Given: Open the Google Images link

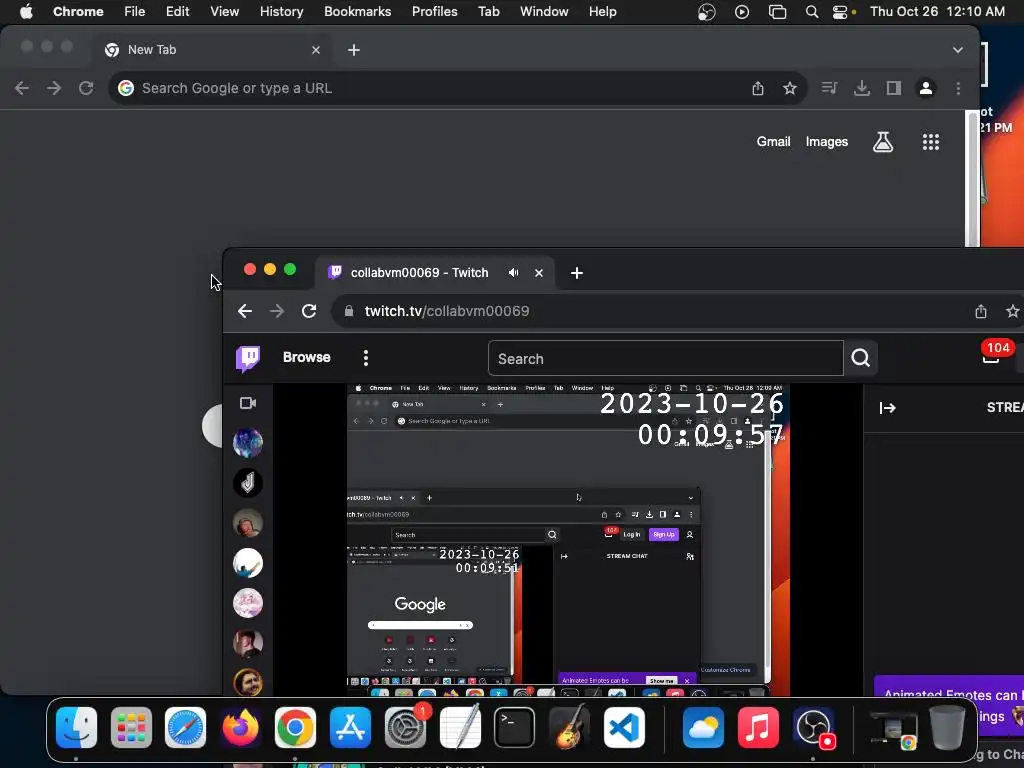Looking at the screenshot, I should 827,142.
